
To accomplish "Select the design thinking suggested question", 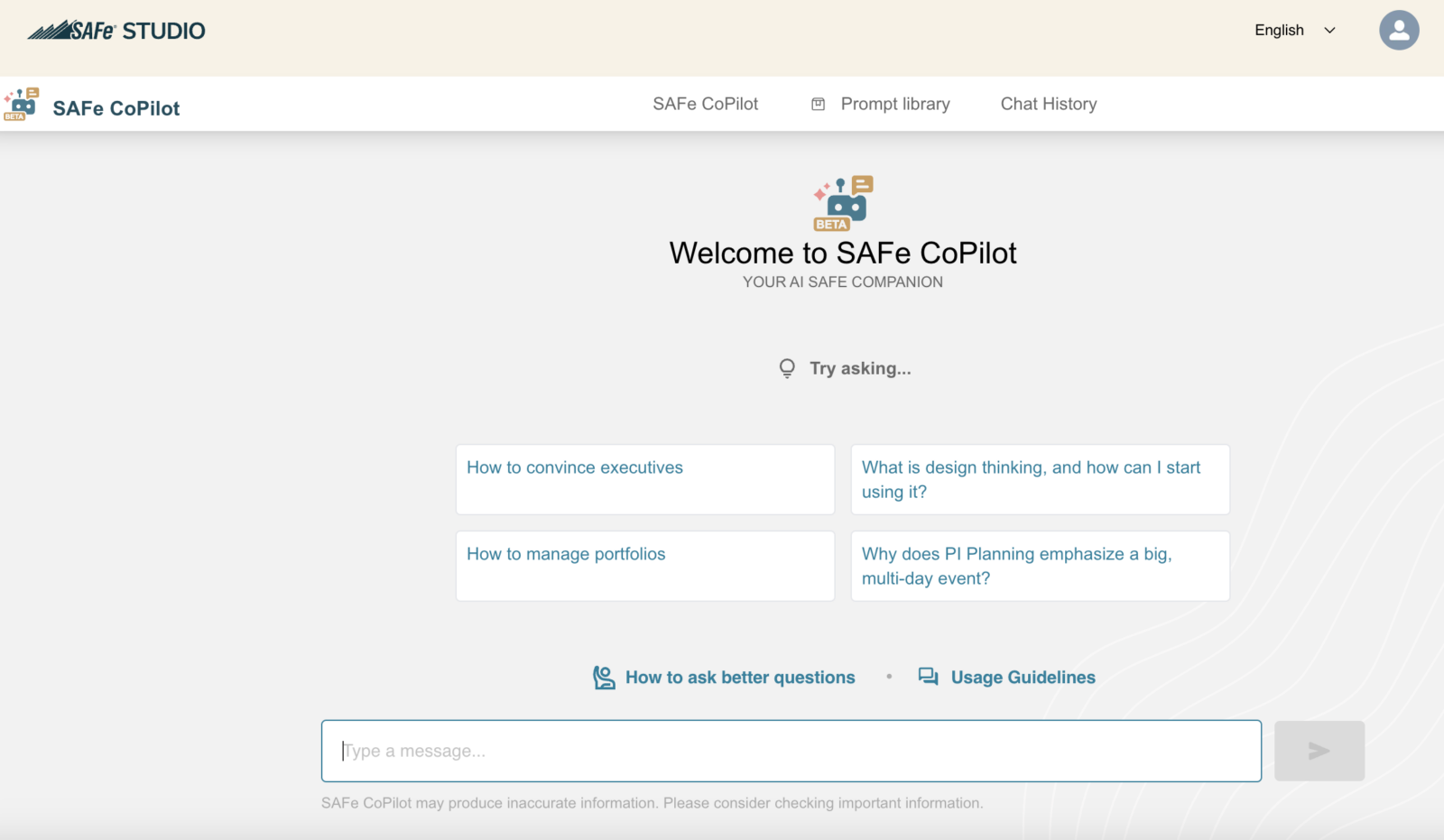I will [1039, 478].
